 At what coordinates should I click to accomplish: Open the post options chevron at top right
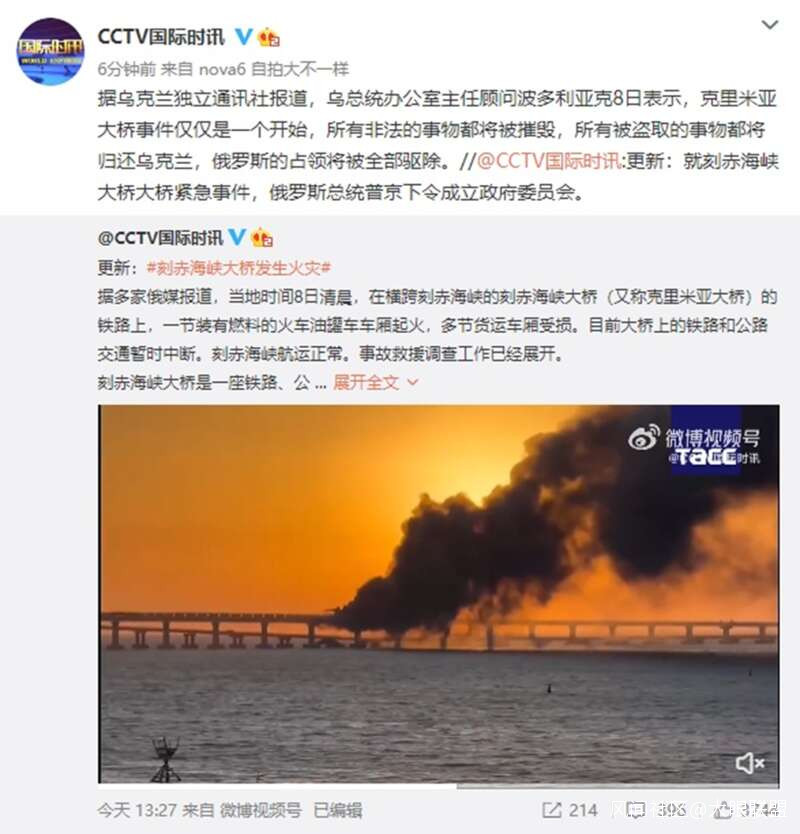[770, 24]
